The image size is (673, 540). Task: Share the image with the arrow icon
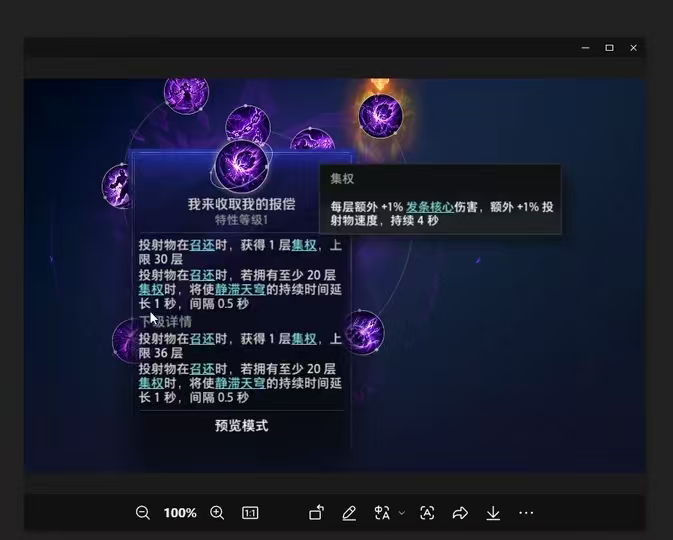pos(460,513)
